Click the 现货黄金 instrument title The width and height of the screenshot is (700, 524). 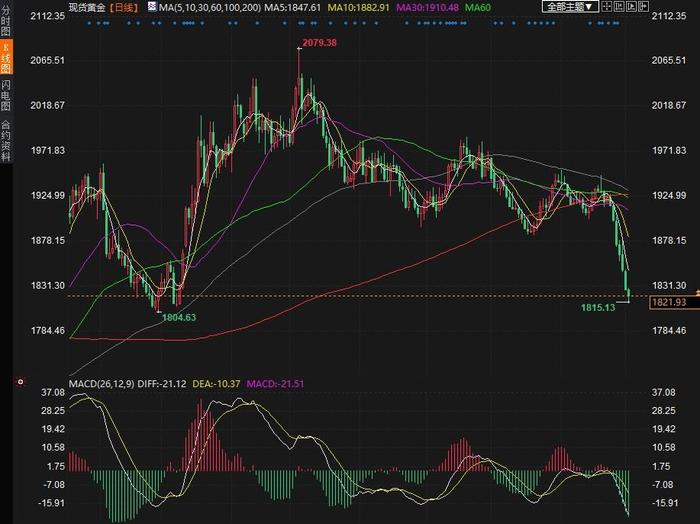point(87,7)
